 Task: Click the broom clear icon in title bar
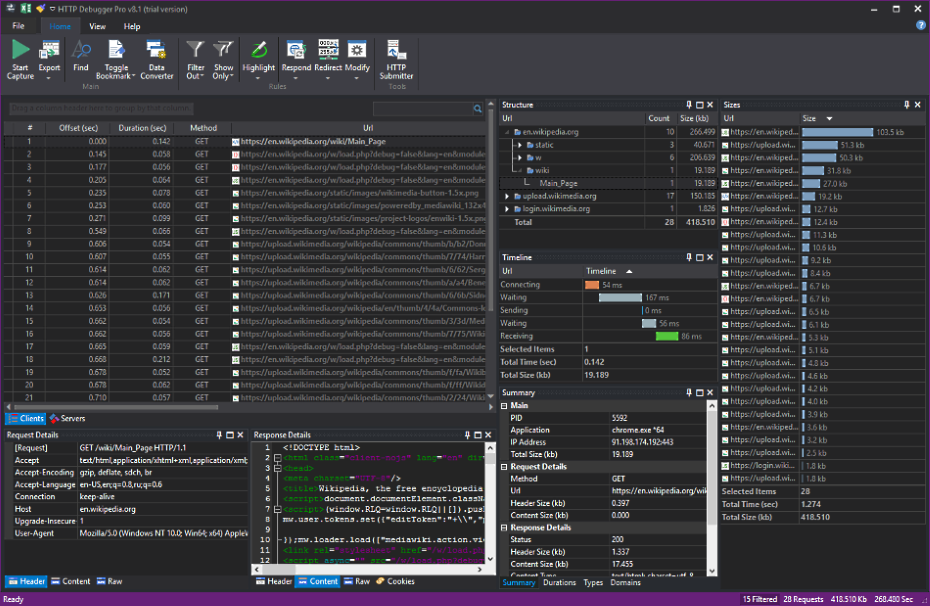click(40, 8)
